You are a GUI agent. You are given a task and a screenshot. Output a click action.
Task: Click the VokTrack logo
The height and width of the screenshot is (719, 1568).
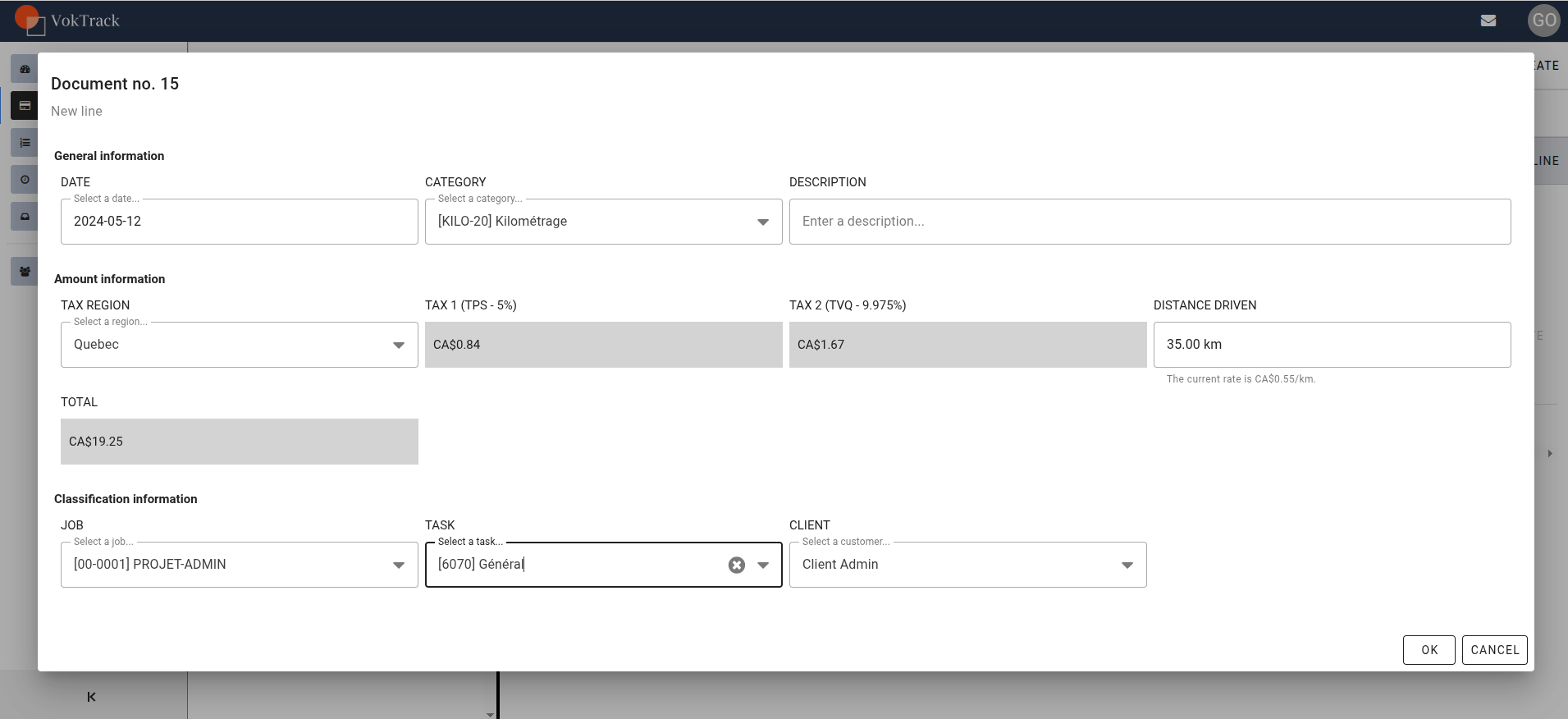click(x=67, y=21)
